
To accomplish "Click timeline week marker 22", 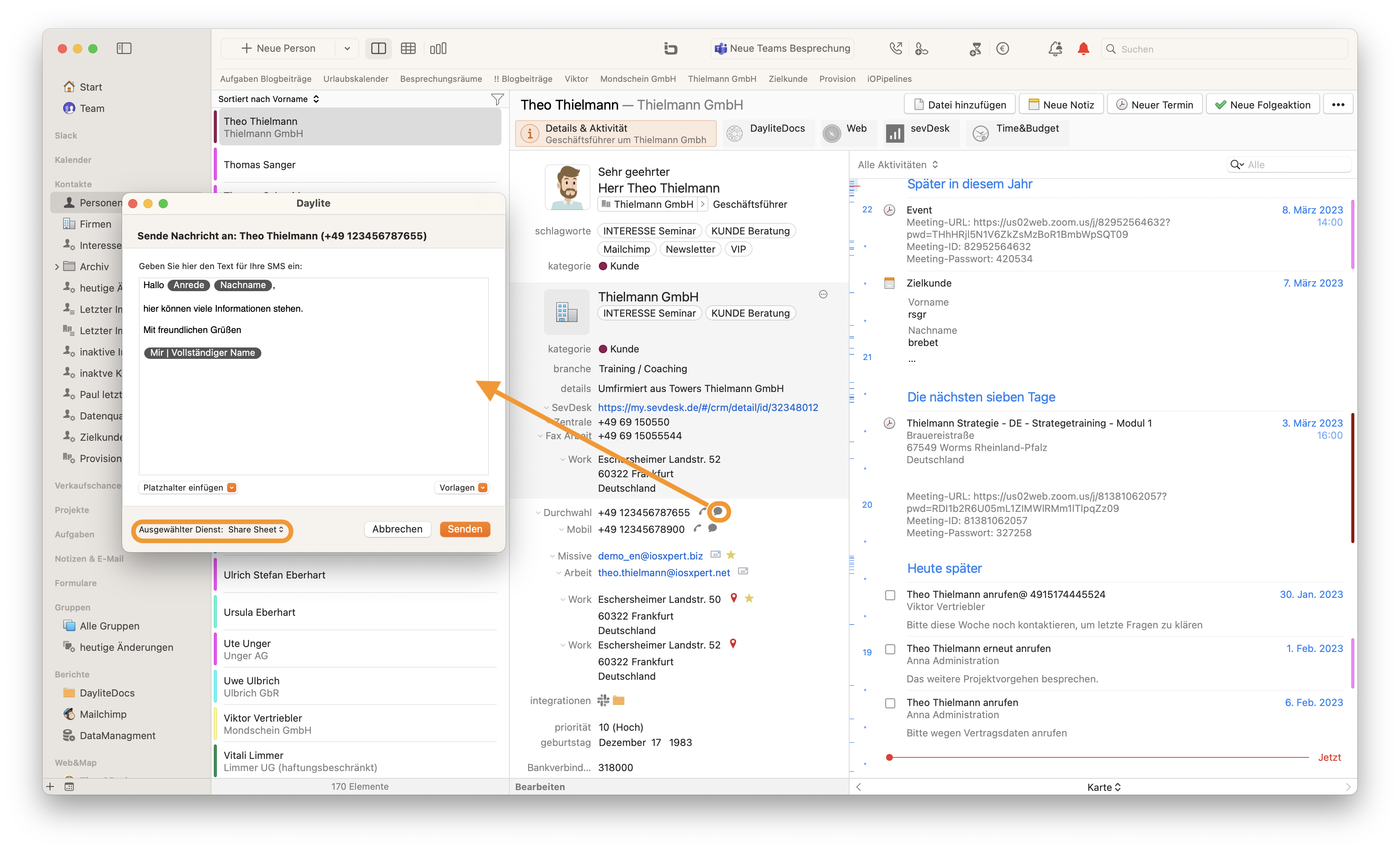I will tap(867, 209).
